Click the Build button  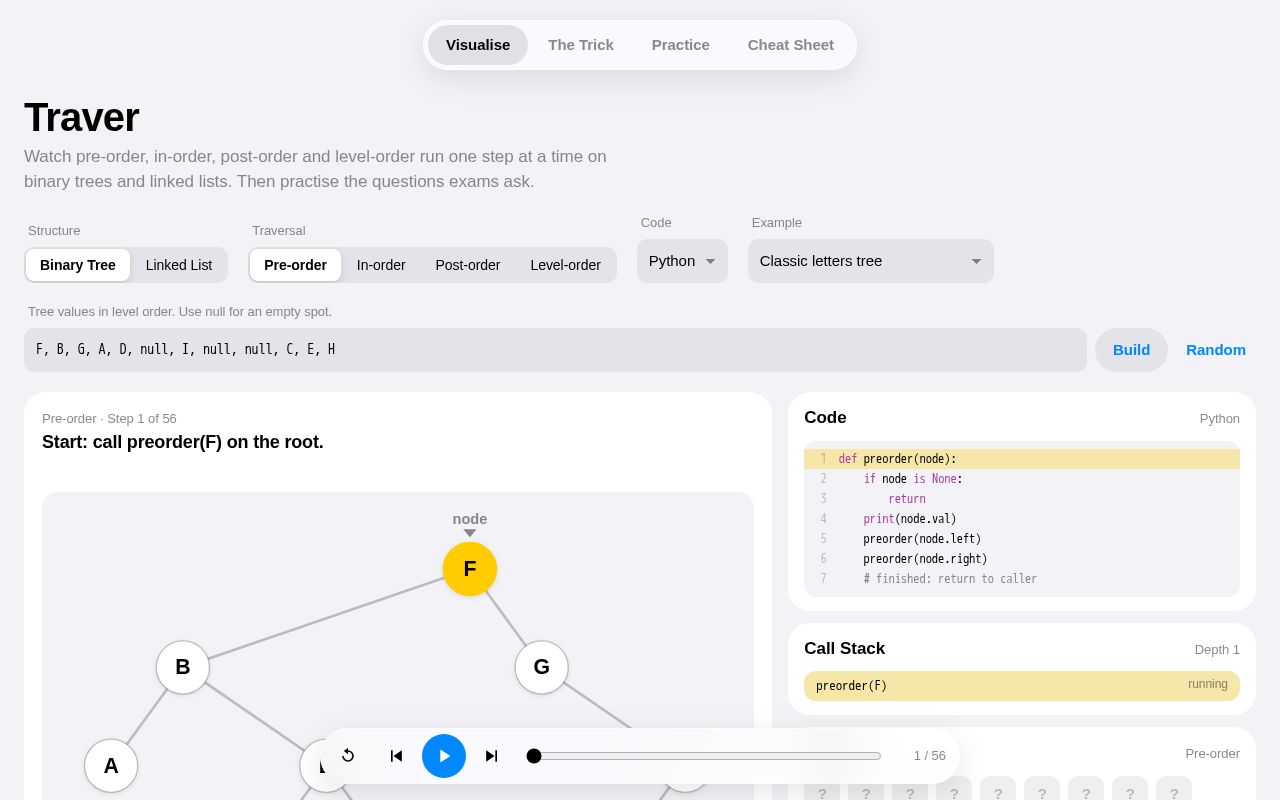1131,350
